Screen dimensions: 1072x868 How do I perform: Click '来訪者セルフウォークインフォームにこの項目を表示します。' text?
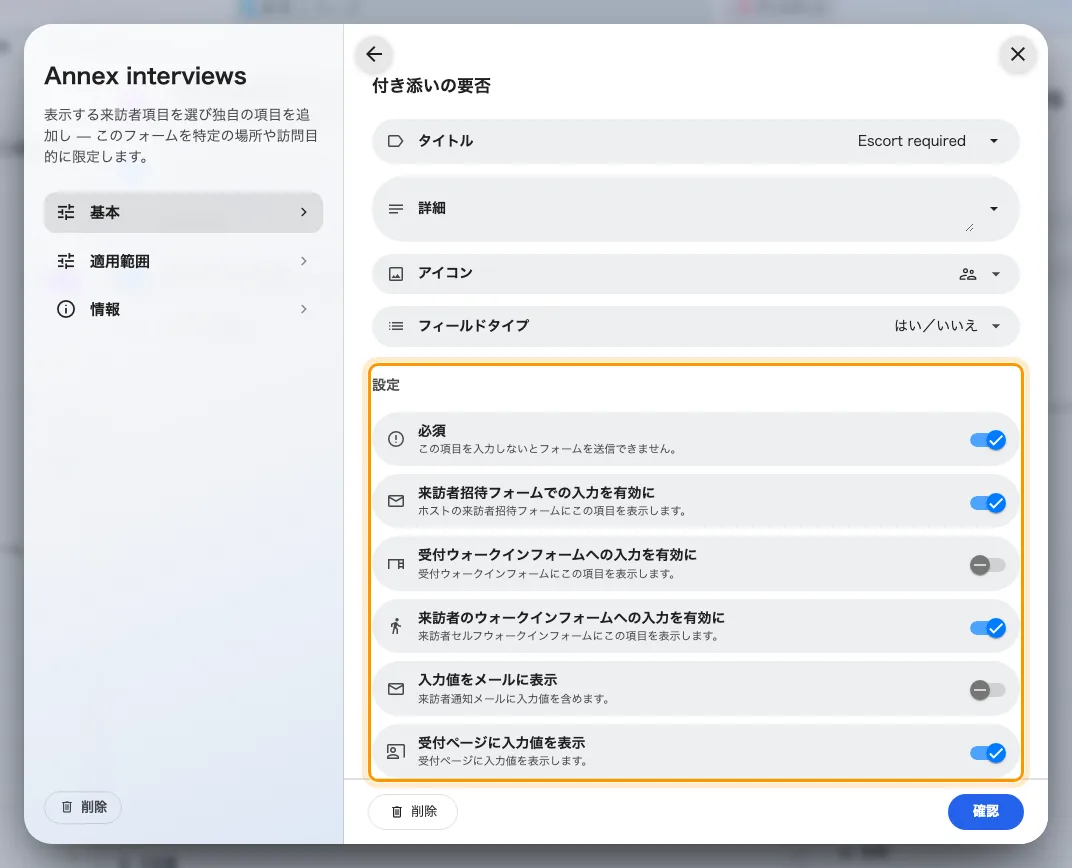pyautogui.click(x=569, y=636)
